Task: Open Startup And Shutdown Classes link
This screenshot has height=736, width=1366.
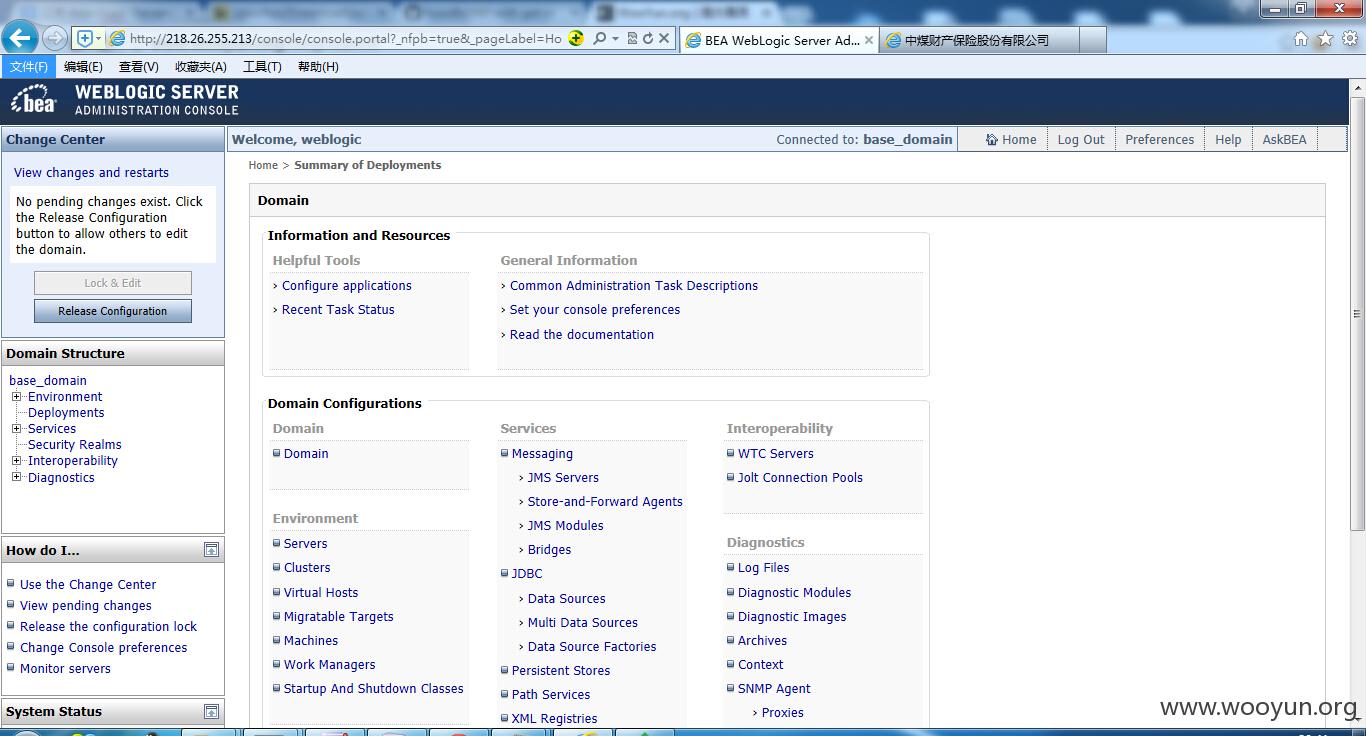Action: pos(374,688)
